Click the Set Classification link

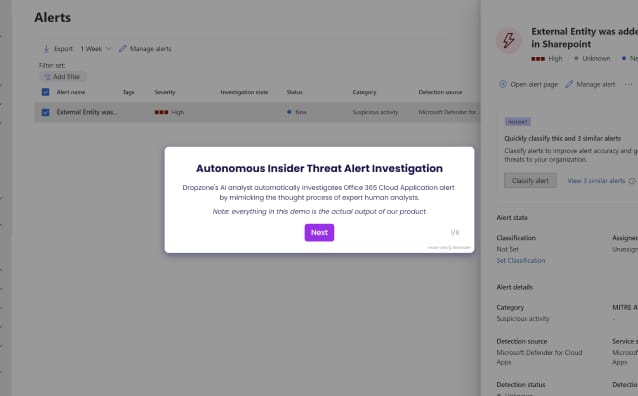coord(520,260)
